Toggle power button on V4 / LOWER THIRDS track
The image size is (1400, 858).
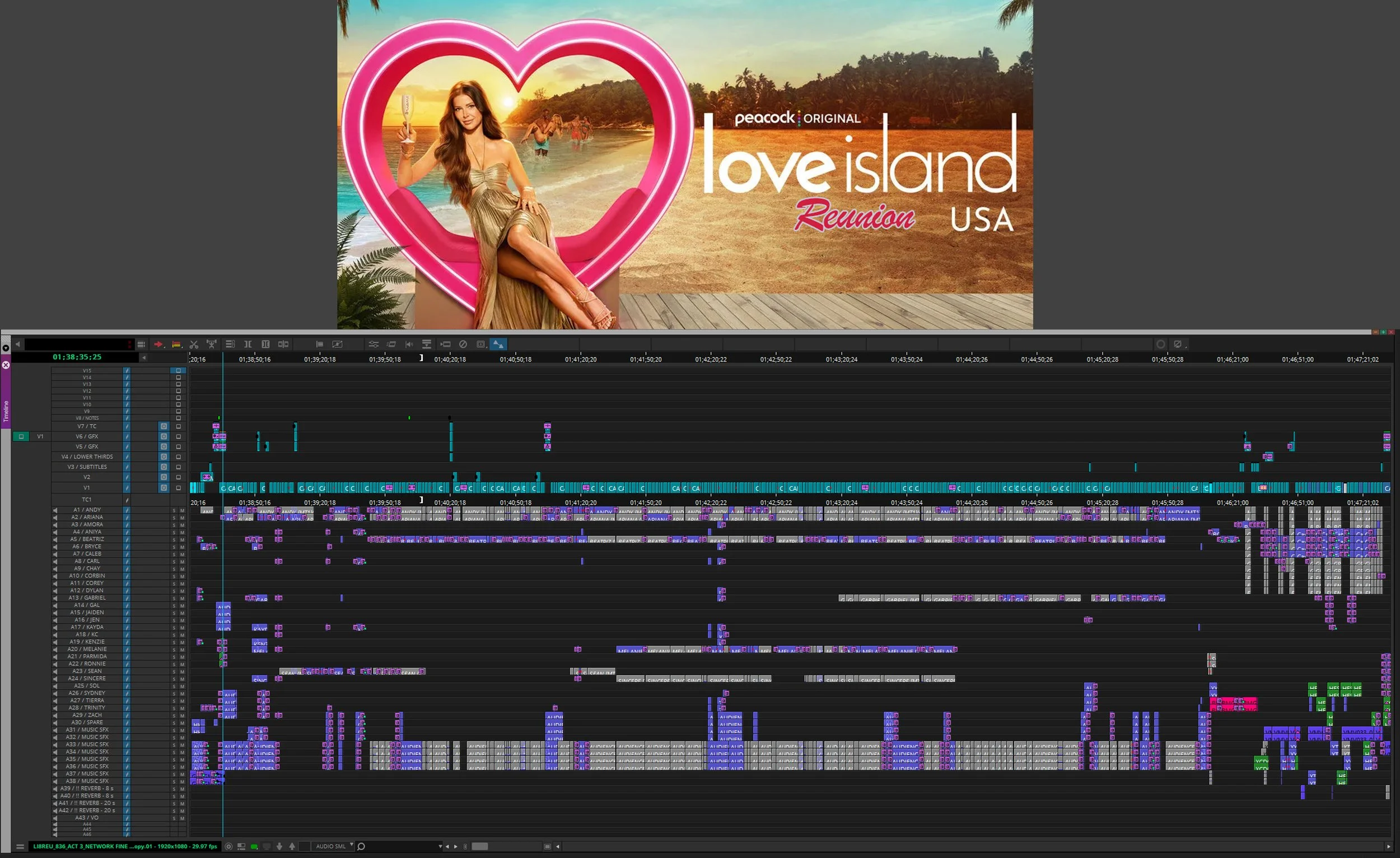tap(164, 457)
